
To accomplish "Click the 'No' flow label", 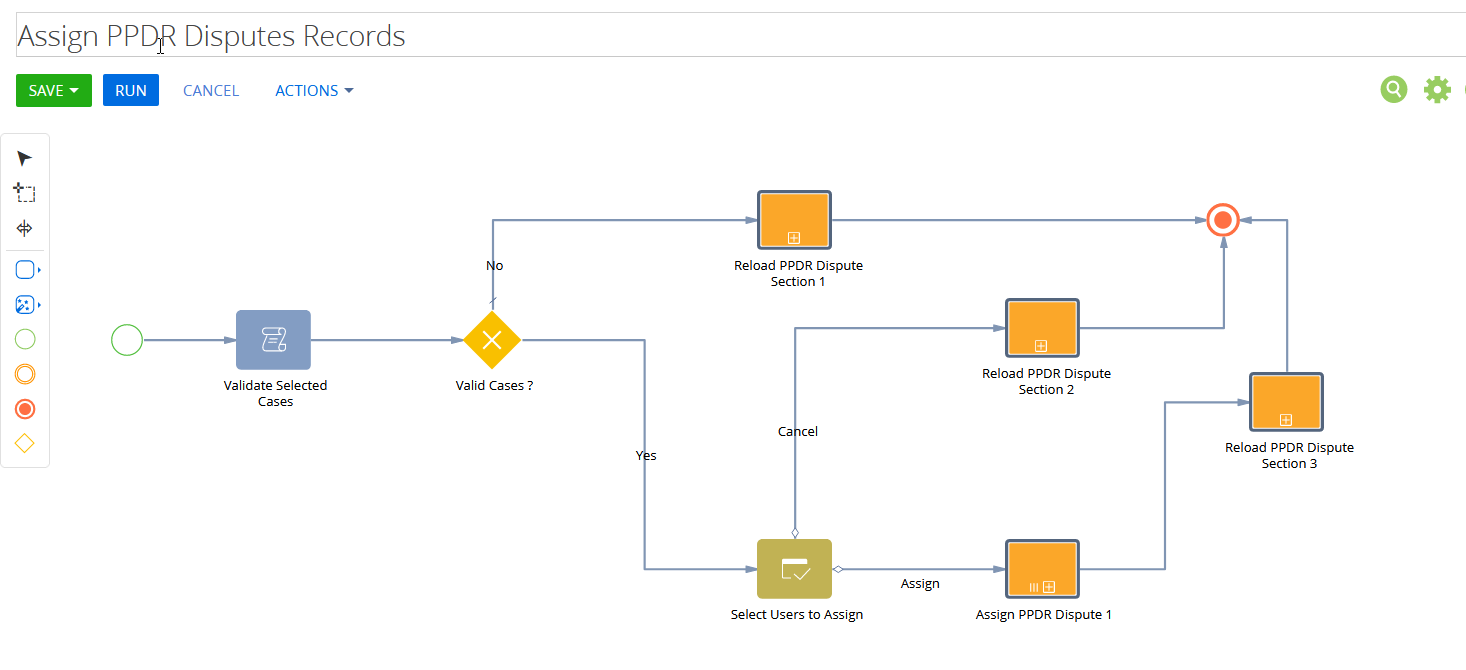I will [x=494, y=265].
